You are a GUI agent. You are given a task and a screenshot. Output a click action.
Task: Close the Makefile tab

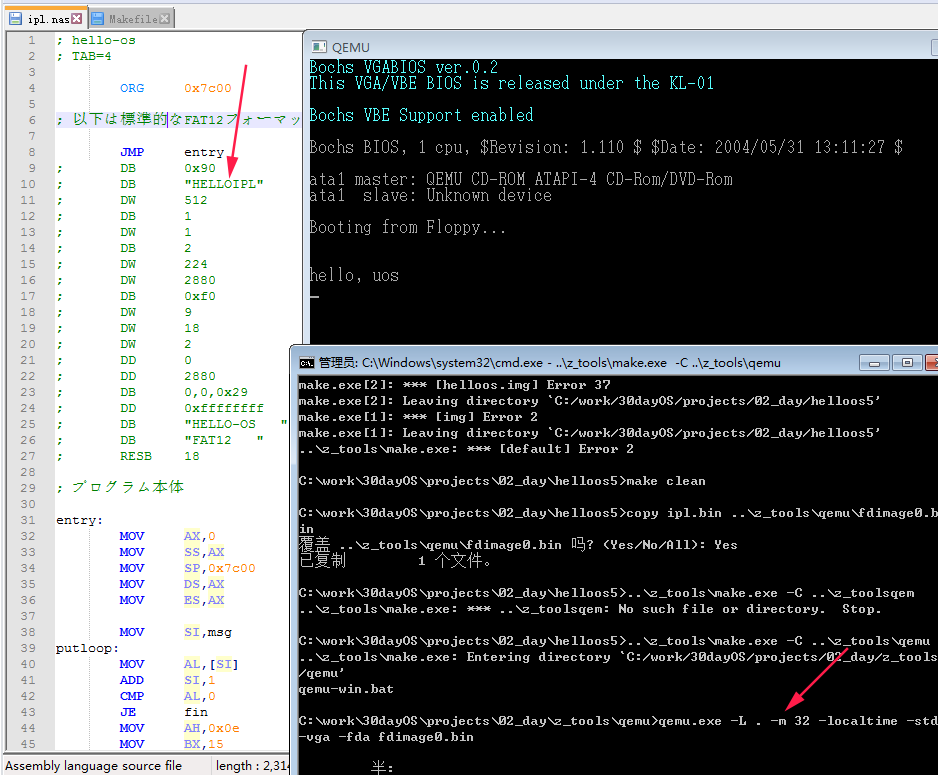165,19
